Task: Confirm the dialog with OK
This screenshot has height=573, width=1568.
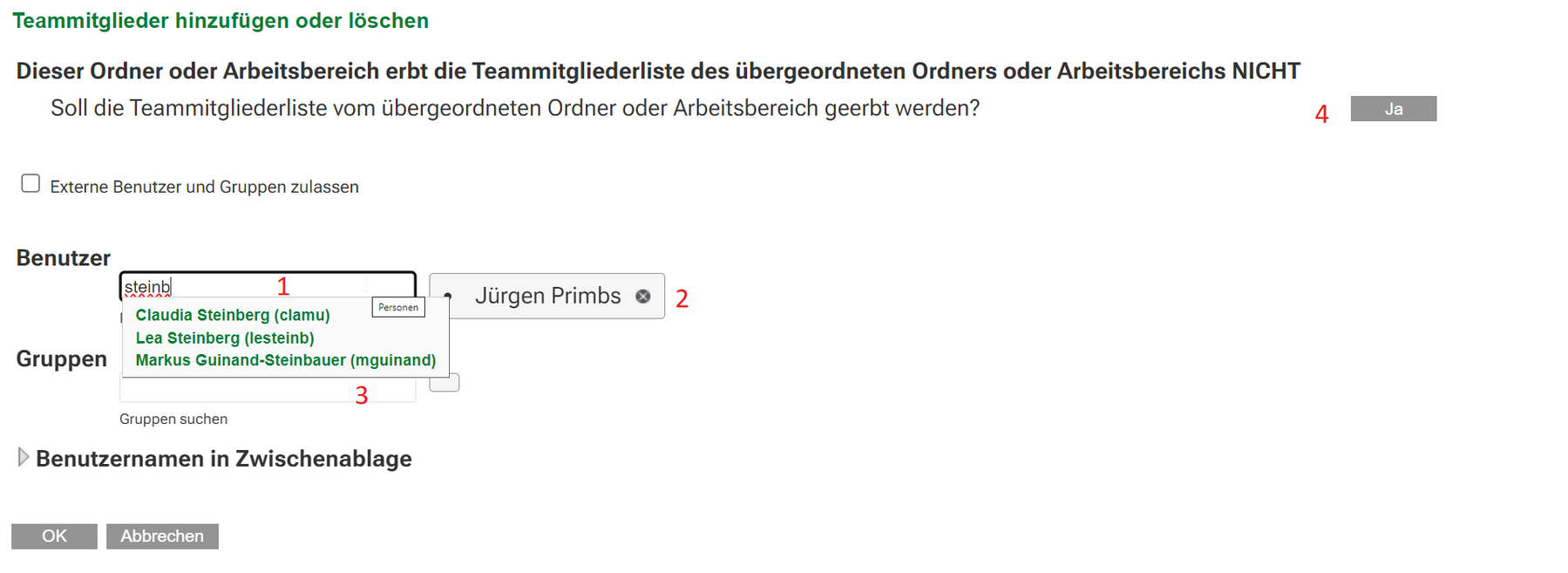Action: point(54,536)
